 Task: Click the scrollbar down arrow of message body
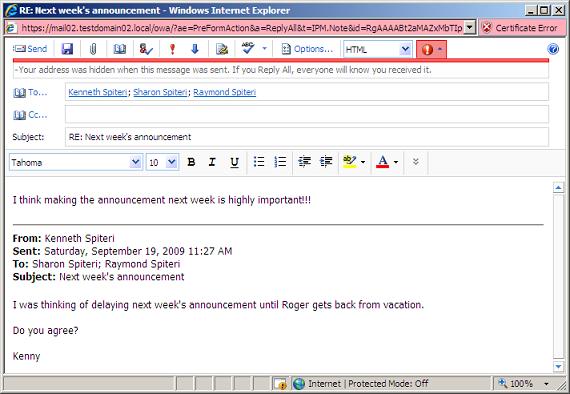pyautogui.click(x=558, y=366)
